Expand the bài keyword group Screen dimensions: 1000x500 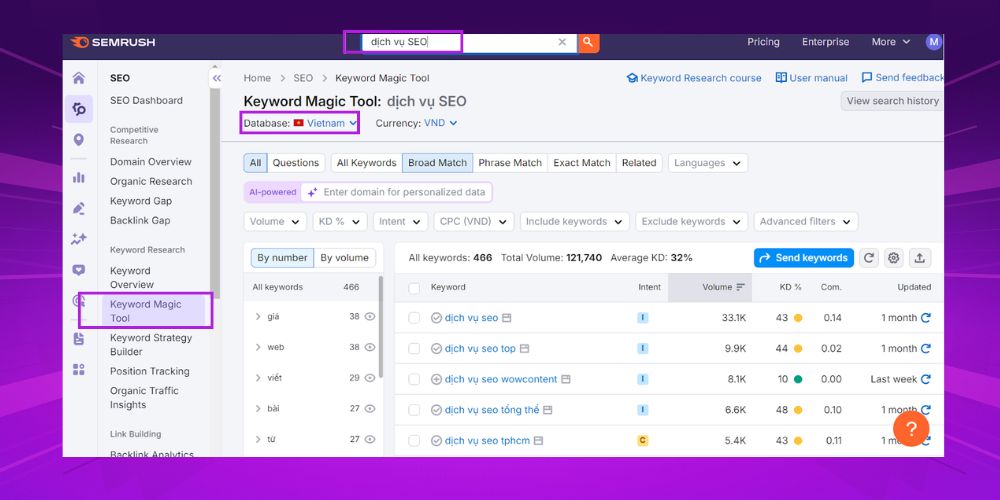click(x=258, y=409)
